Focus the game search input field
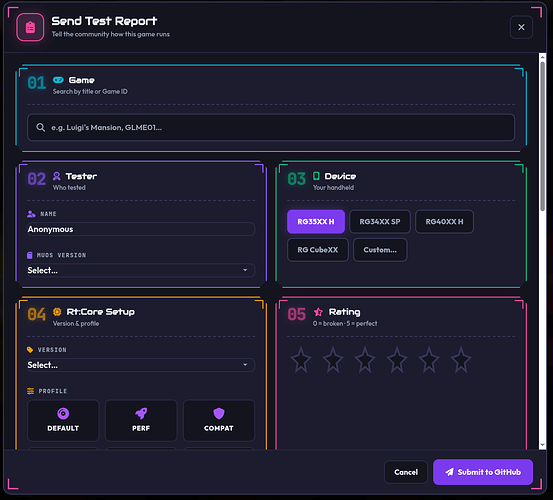 [271, 127]
